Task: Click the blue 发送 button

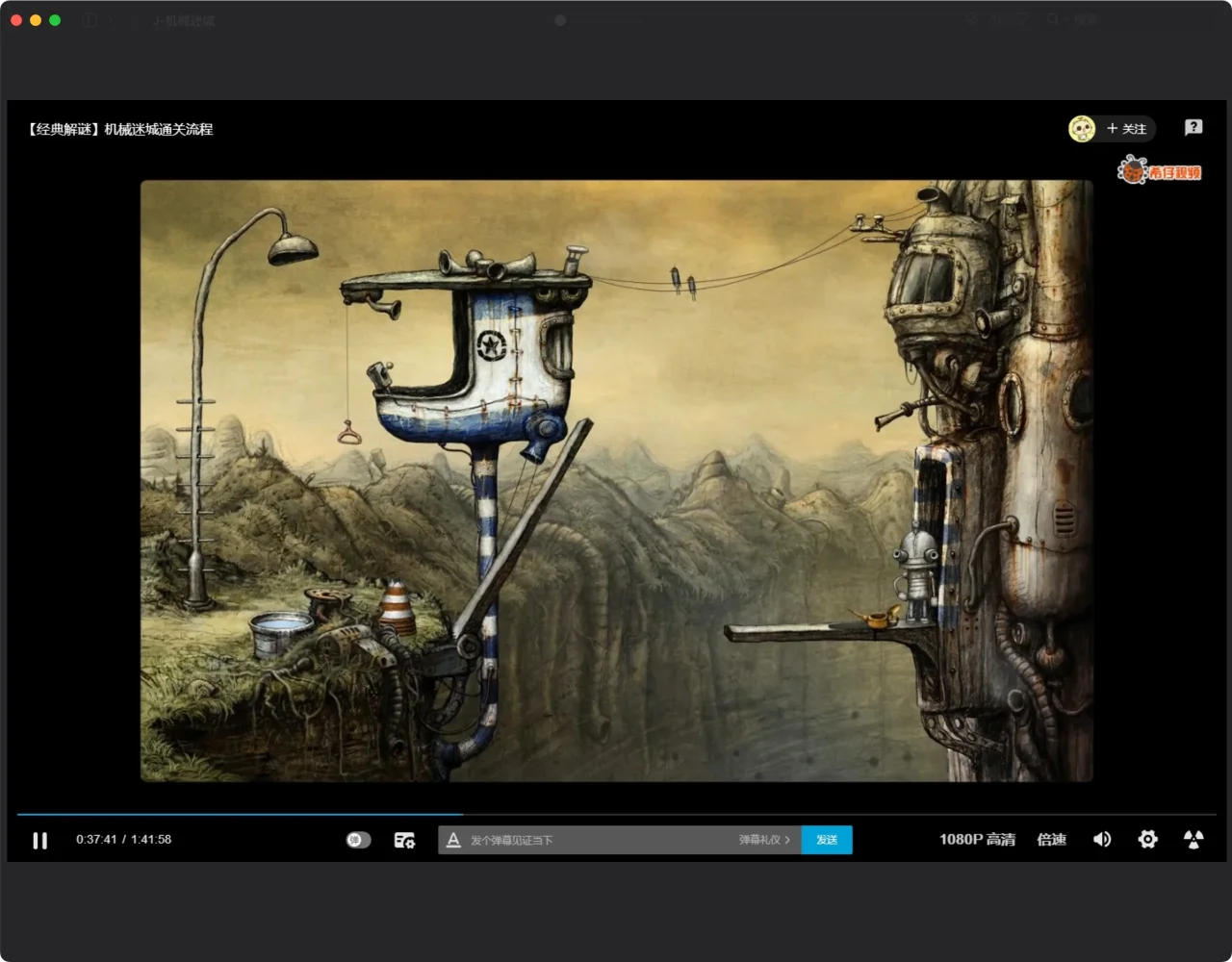Action: point(827,840)
